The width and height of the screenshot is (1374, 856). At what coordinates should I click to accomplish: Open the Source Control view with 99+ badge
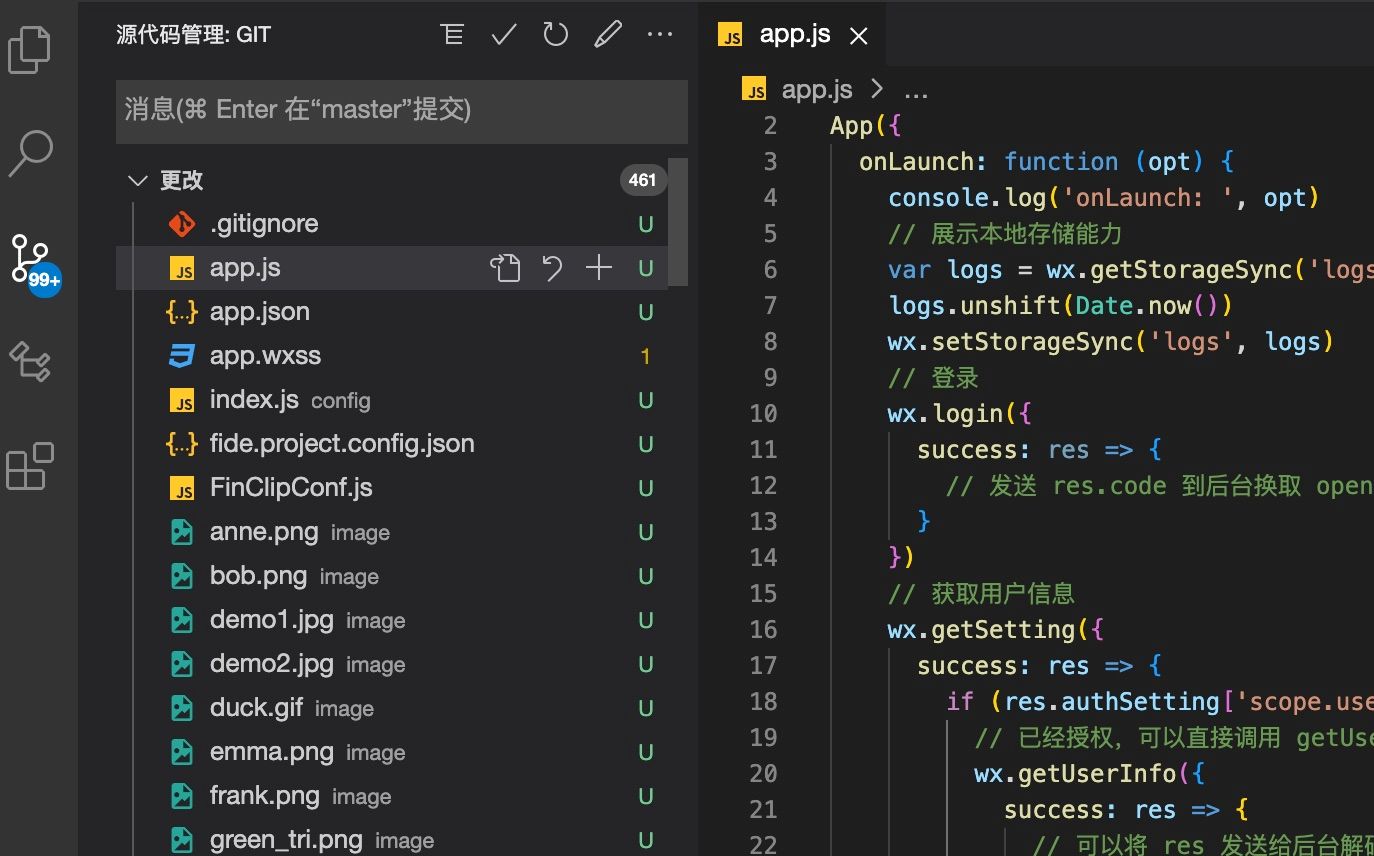(x=32, y=260)
